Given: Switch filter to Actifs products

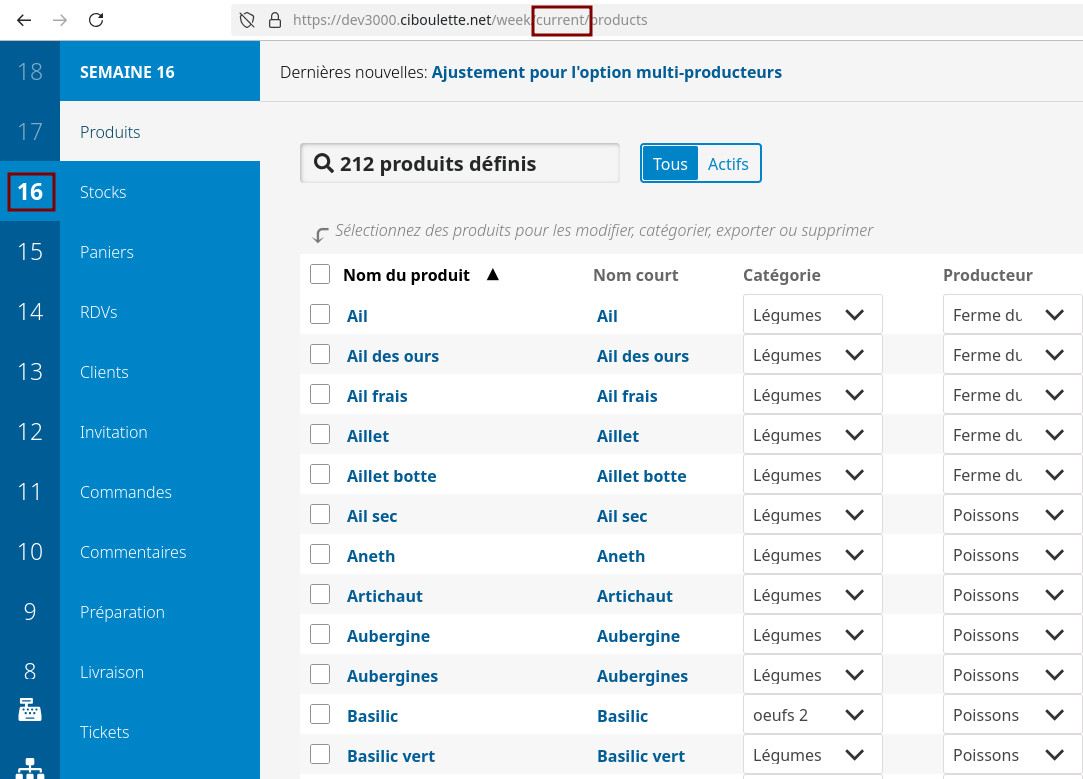Looking at the screenshot, I should (x=728, y=164).
